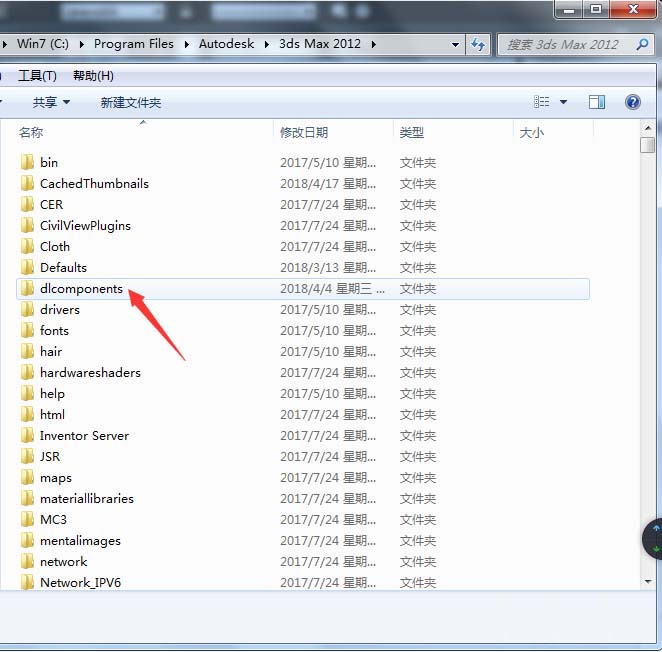Click the scrollbar up arrow
662x652 pixels.
(648, 128)
